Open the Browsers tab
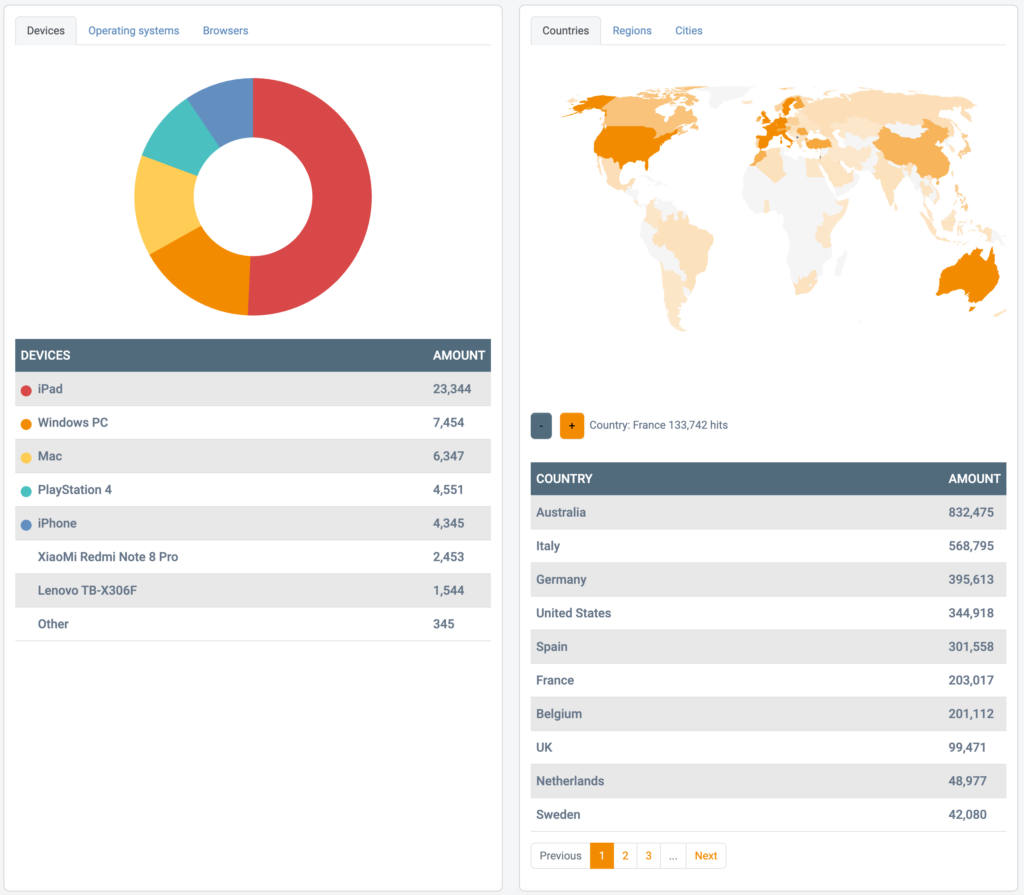Viewport: 1024px width, 895px height. [225, 30]
